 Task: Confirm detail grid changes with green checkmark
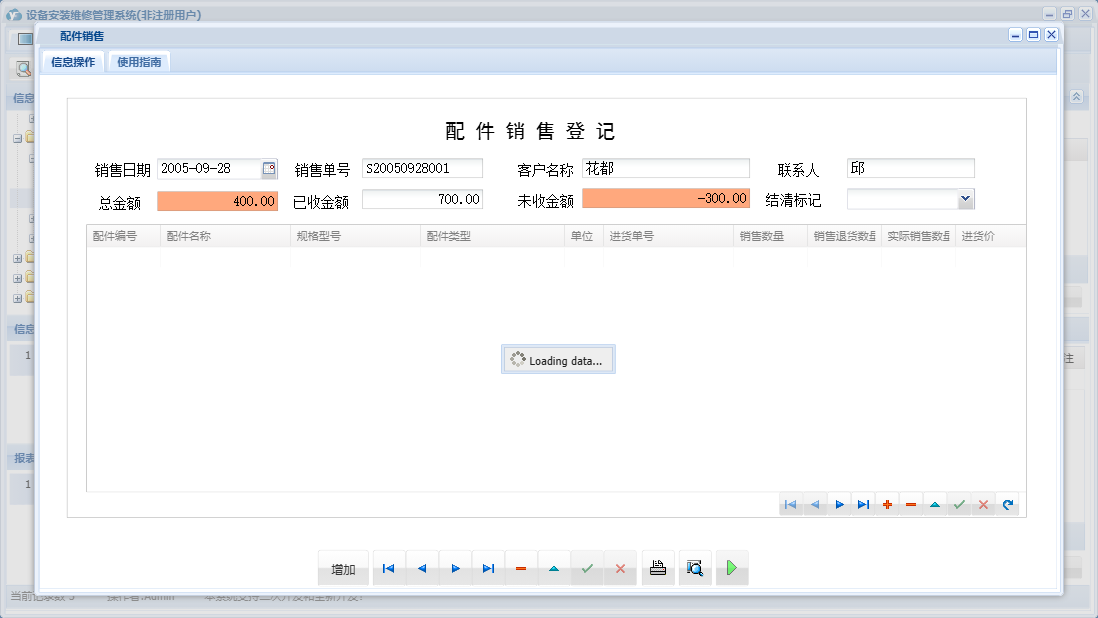[x=958, y=504]
